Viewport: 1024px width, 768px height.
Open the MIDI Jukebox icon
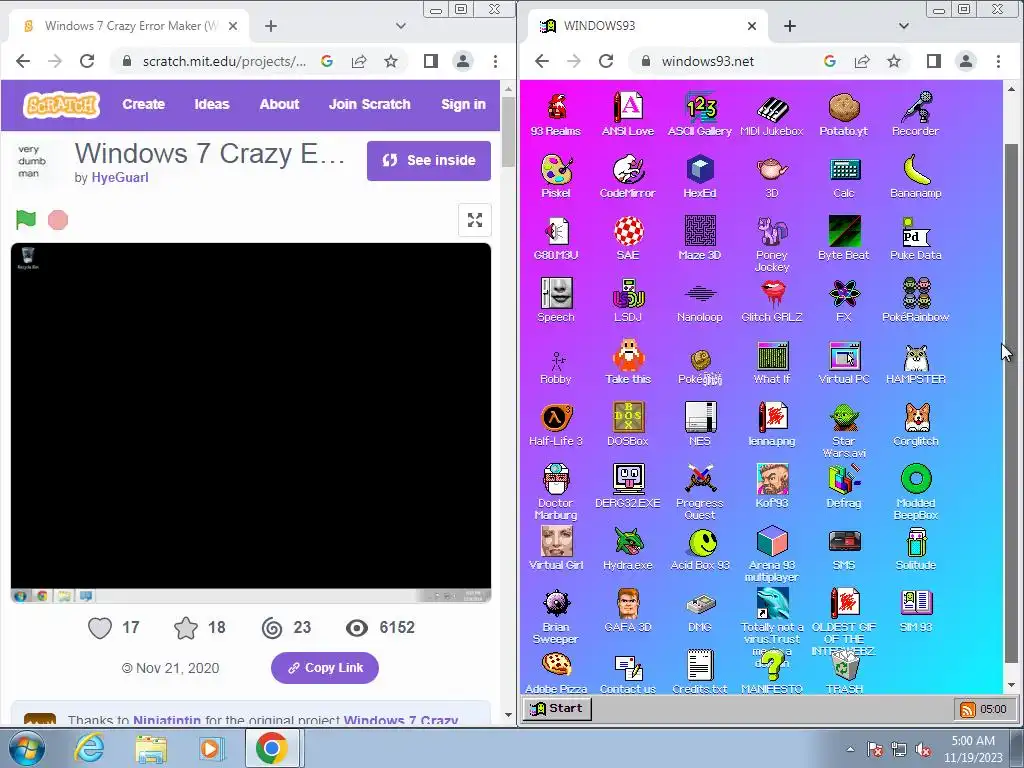pos(772,114)
